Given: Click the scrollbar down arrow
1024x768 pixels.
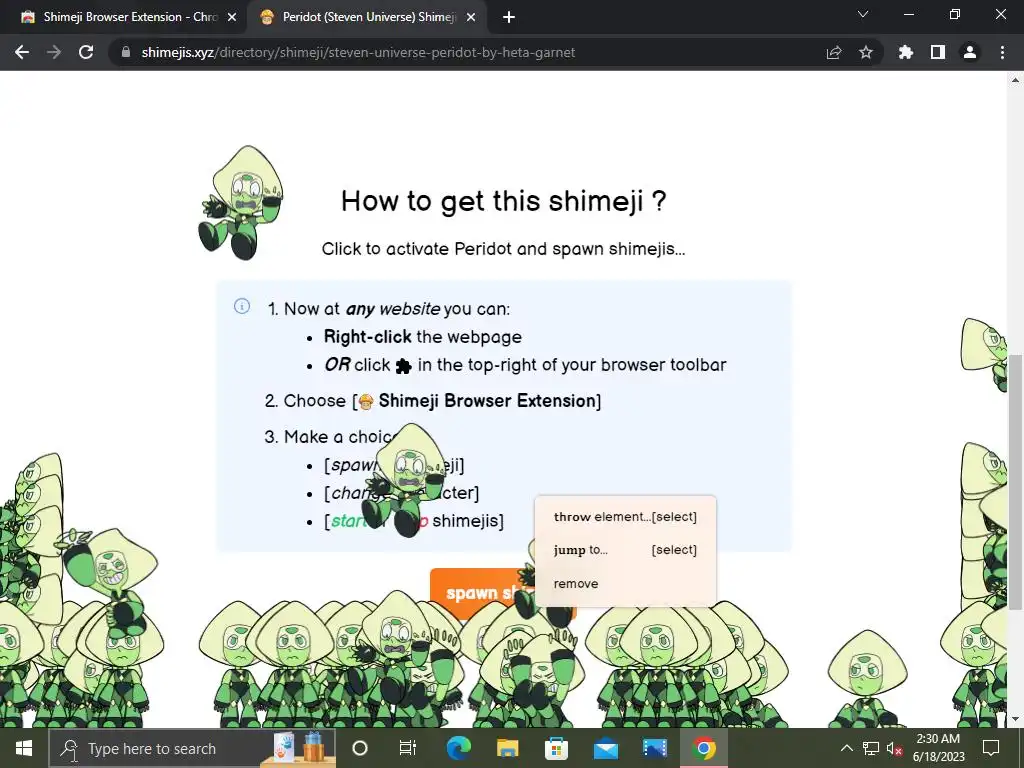Looking at the screenshot, I should pyautogui.click(x=1015, y=719).
